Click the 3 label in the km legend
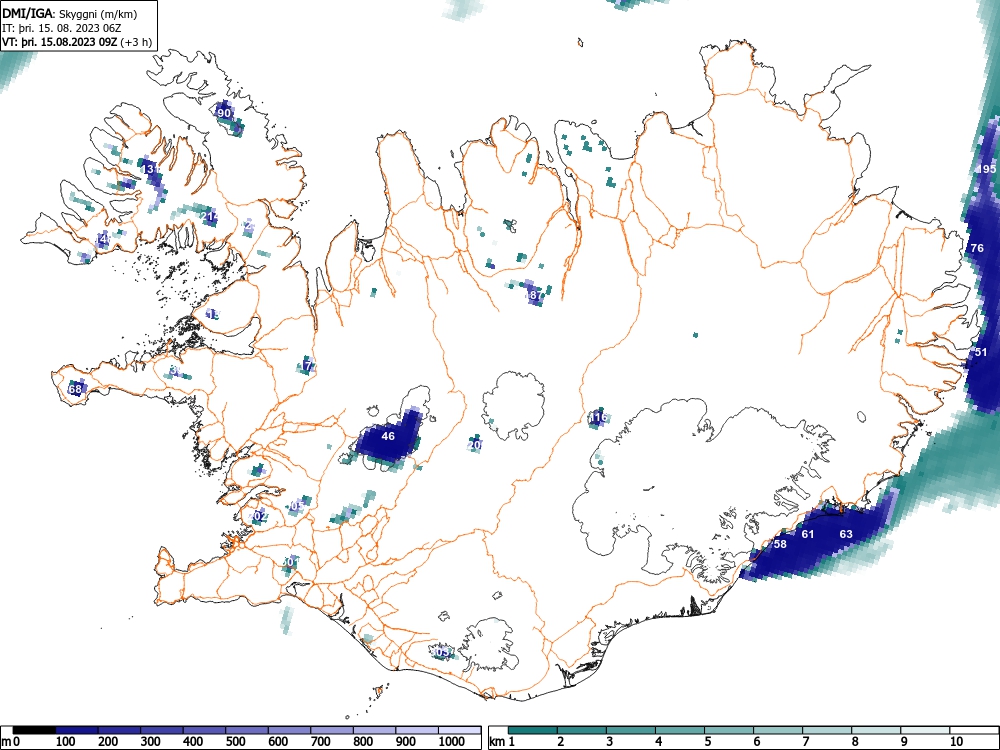The height and width of the screenshot is (750, 1000). (610, 742)
